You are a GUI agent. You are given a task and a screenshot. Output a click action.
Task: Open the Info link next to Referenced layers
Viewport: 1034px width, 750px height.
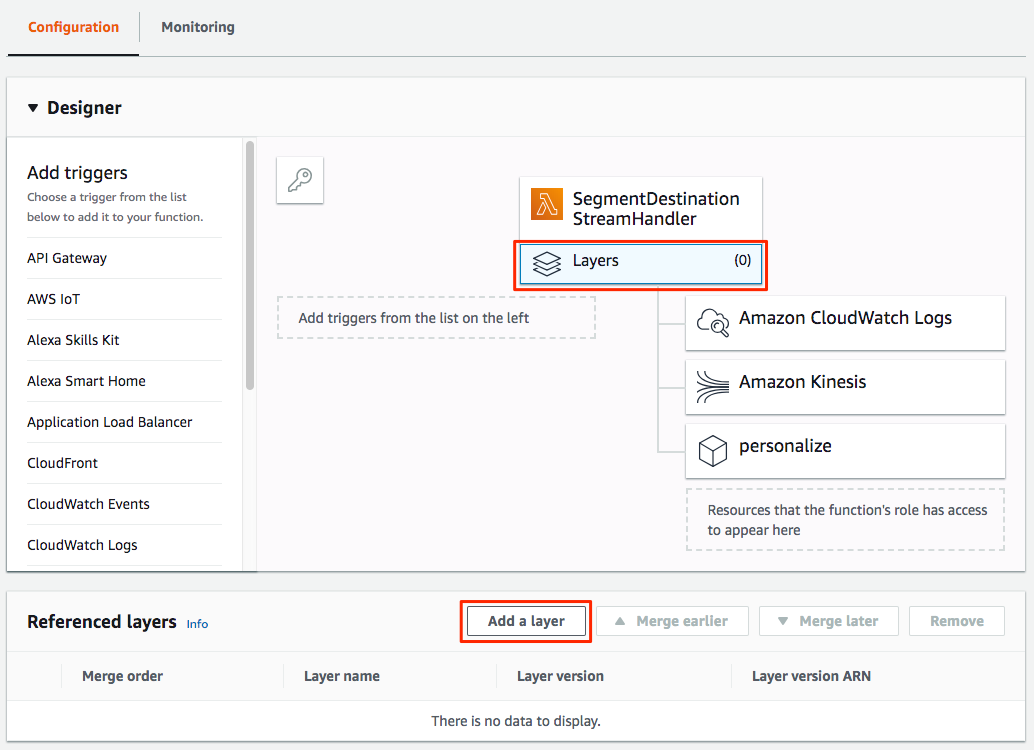196,623
